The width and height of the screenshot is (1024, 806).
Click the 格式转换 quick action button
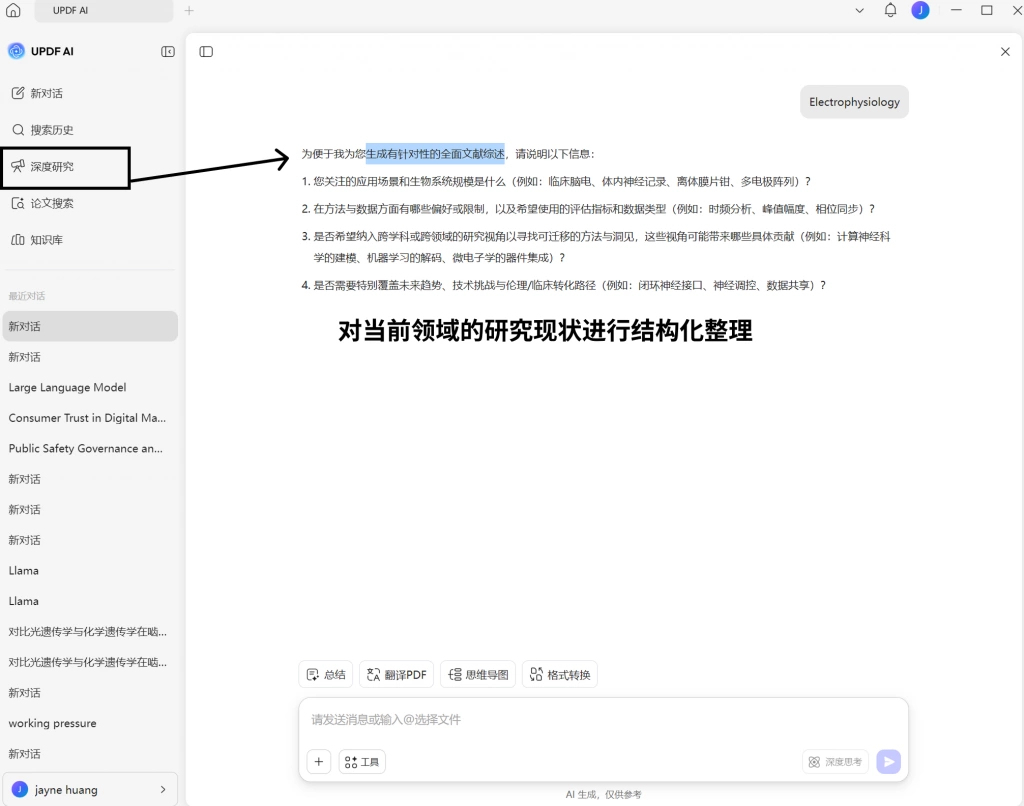tap(560, 675)
